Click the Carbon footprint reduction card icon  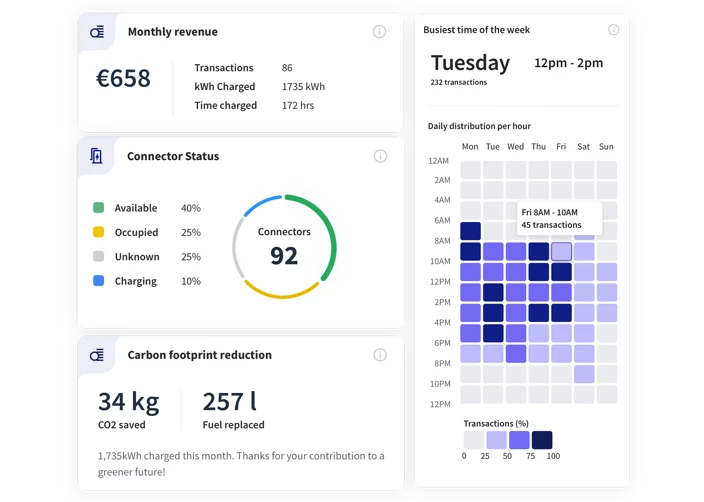(97, 355)
